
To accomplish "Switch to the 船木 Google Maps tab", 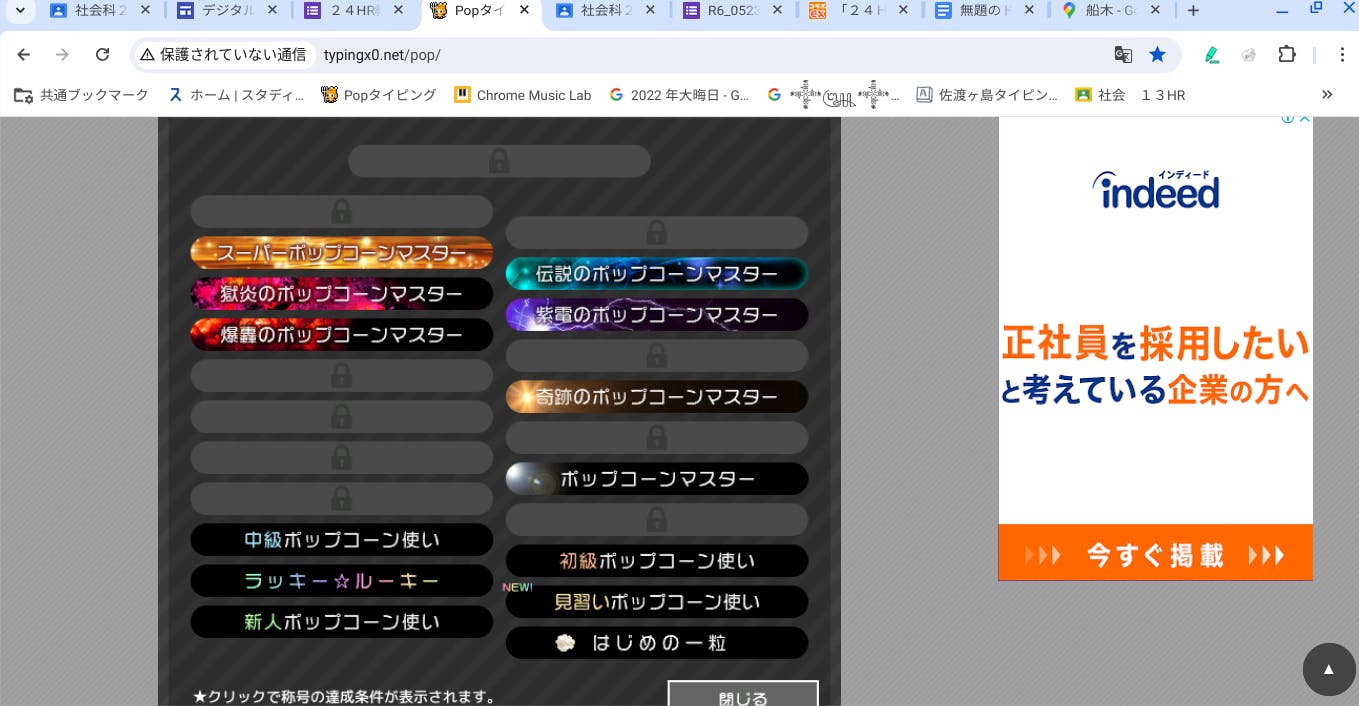I will (x=1103, y=11).
